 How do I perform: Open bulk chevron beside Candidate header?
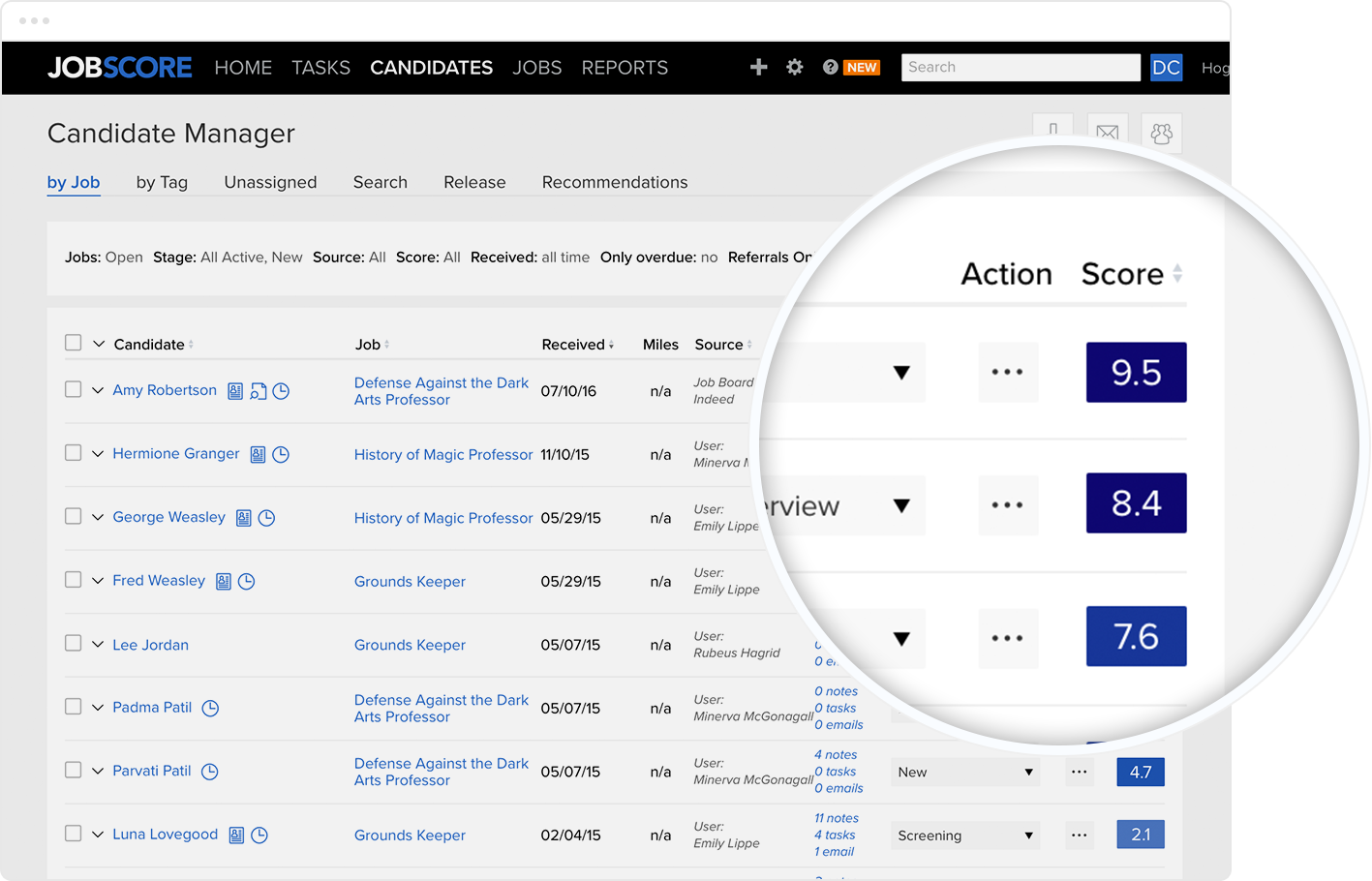pyautogui.click(x=99, y=344)
